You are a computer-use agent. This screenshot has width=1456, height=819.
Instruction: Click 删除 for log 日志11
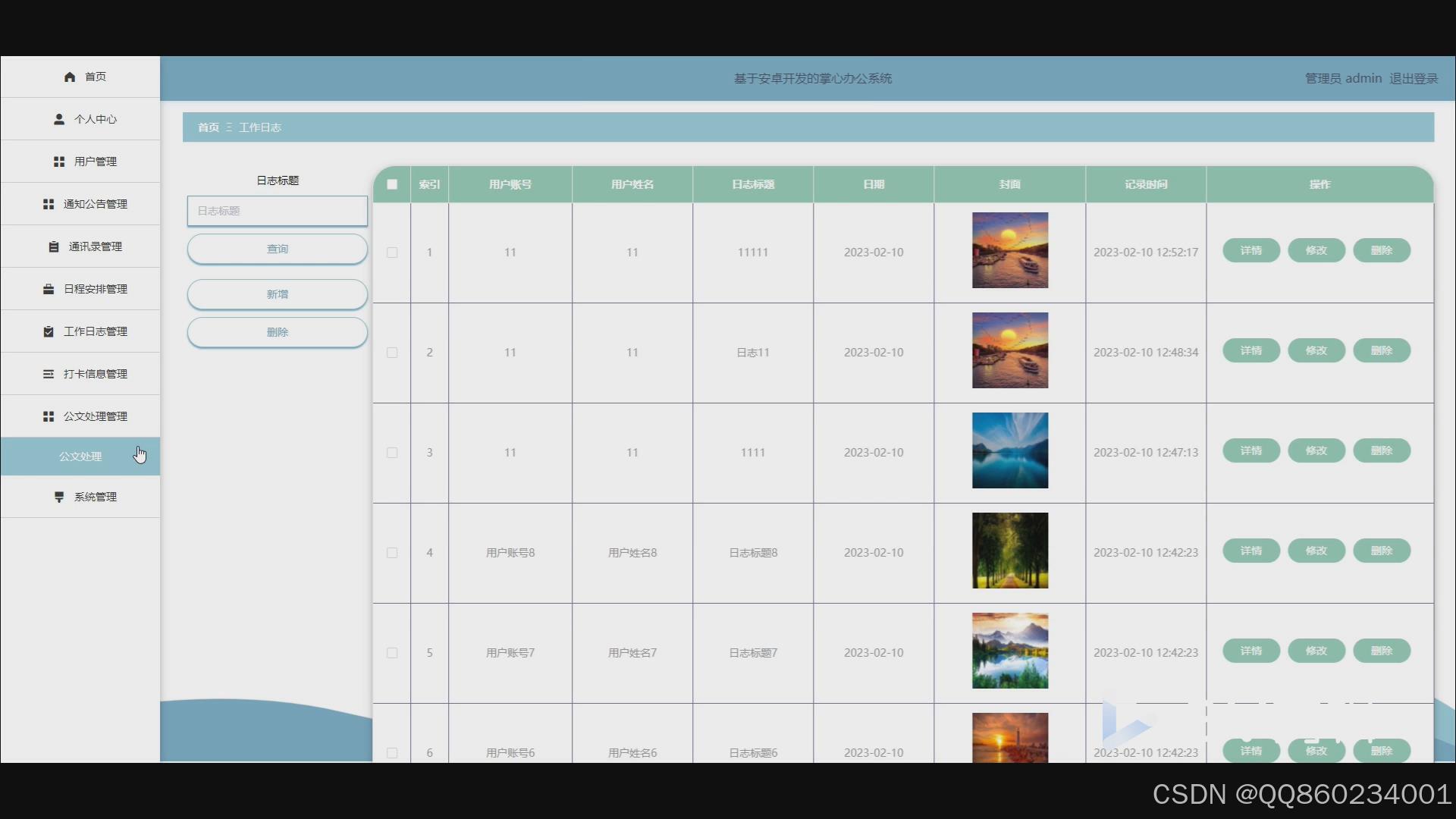[1382, 350]
